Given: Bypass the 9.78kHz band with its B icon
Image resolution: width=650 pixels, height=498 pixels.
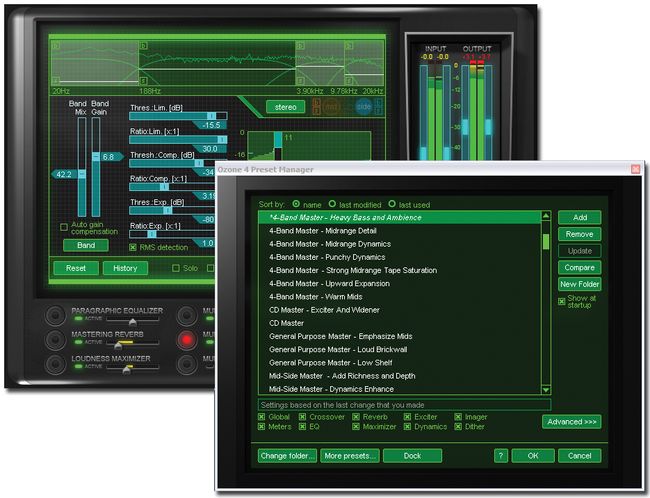Looking at the screenshot, I should 349,45.
